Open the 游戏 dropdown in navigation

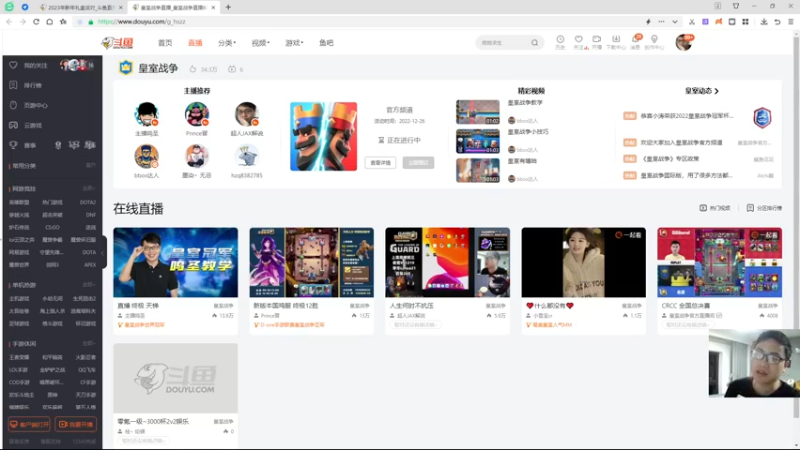pos(294,43)
